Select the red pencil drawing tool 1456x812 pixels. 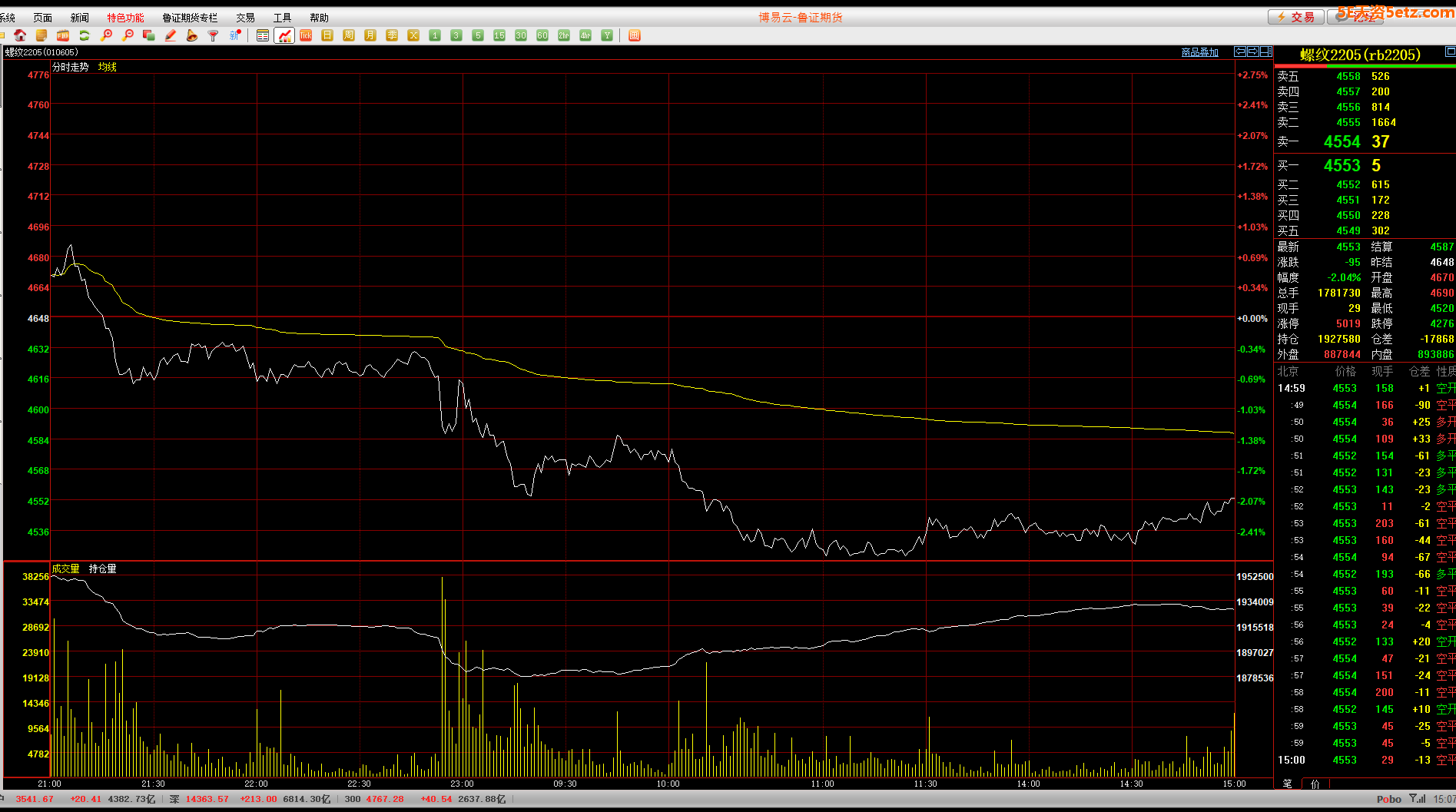(171, 35)
